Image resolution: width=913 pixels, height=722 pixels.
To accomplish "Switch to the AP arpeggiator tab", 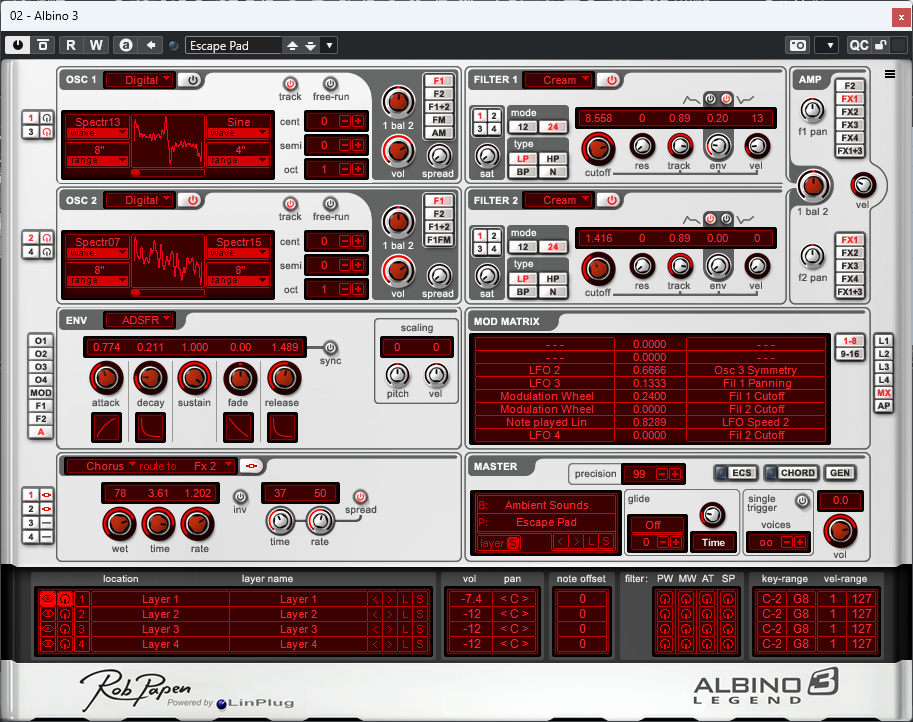I will 883,406.
